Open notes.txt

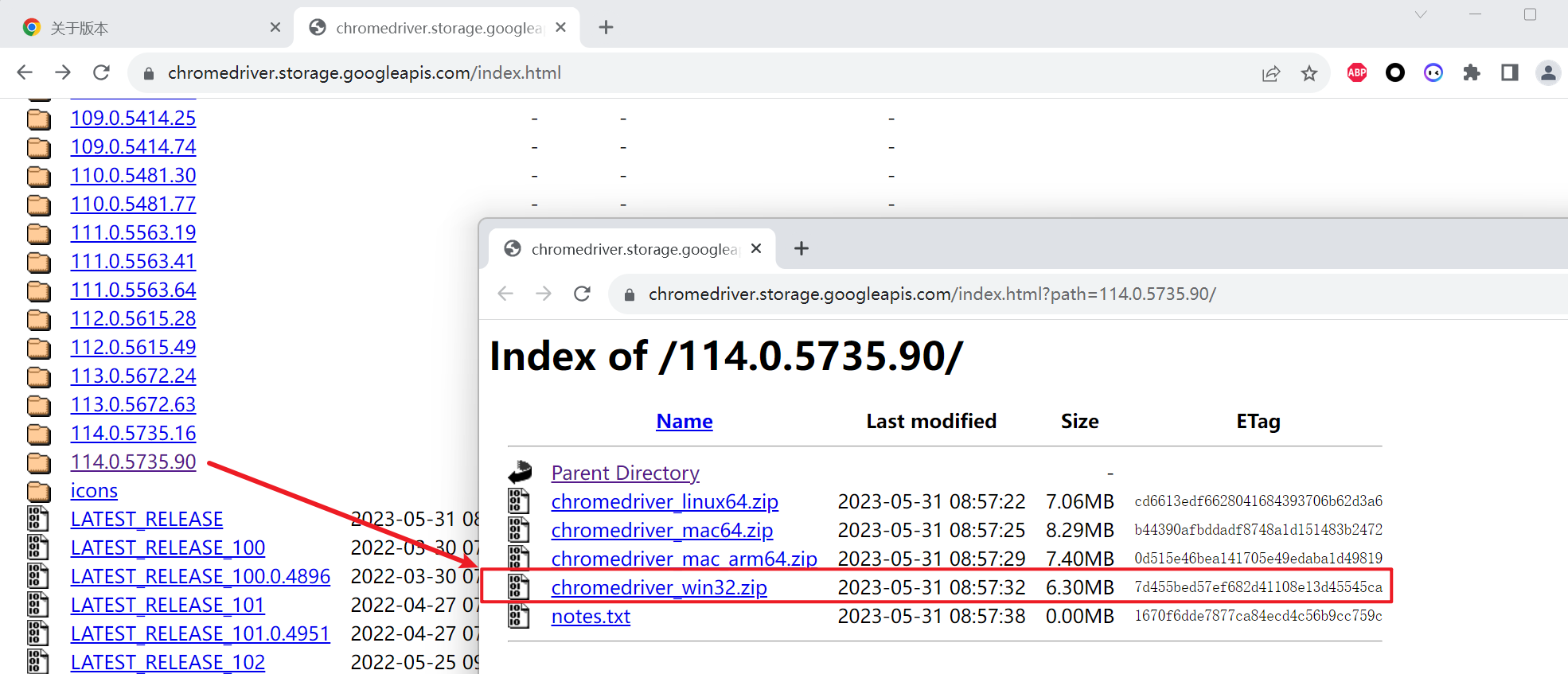point(591,616)
